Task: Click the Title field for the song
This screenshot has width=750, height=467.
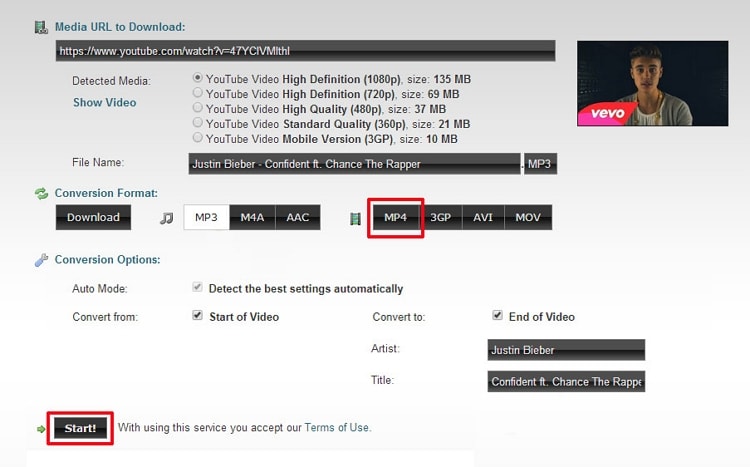Action: coord(566,381)
